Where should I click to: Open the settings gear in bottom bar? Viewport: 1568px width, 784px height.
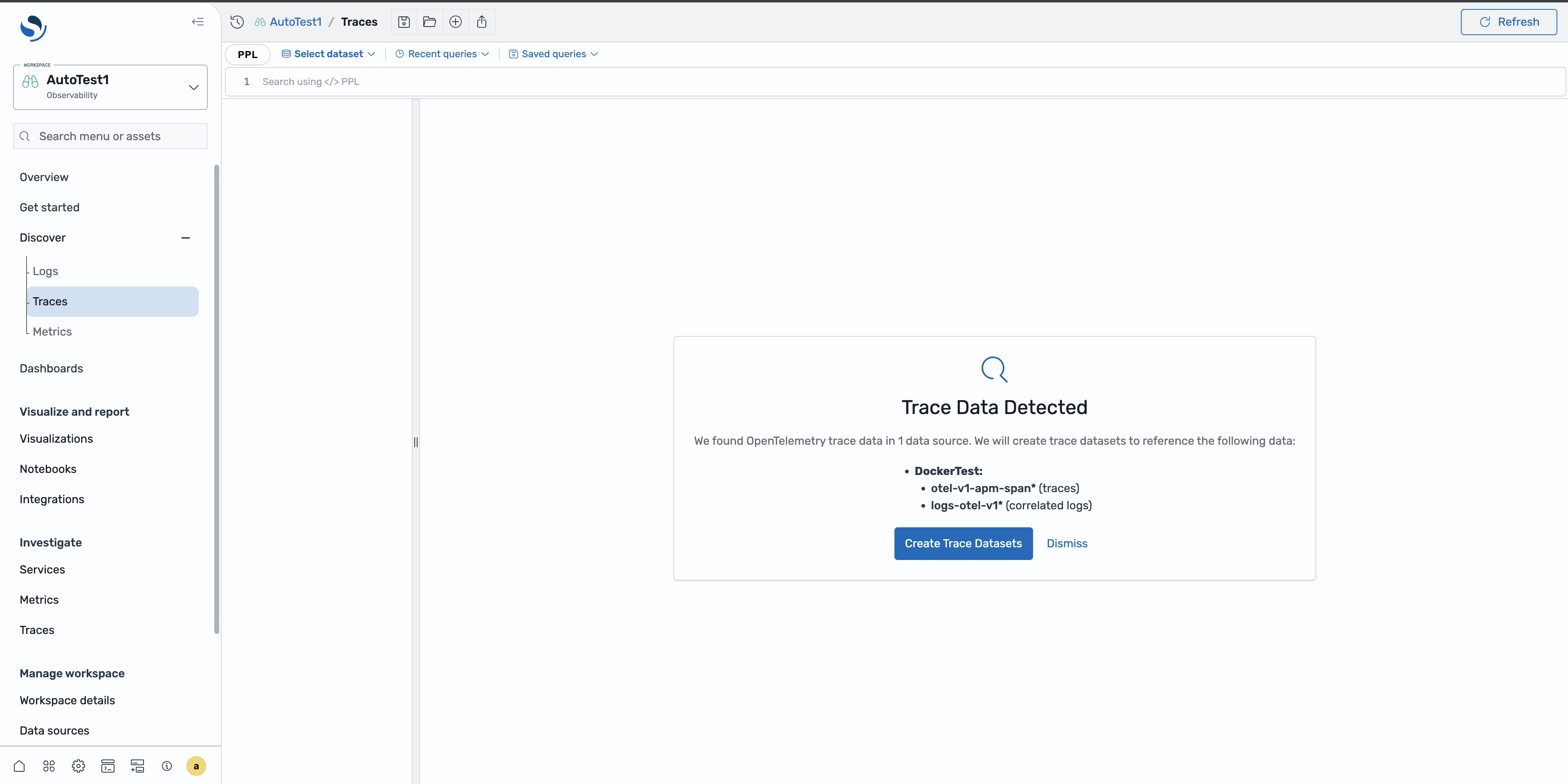tap(78, 766)
